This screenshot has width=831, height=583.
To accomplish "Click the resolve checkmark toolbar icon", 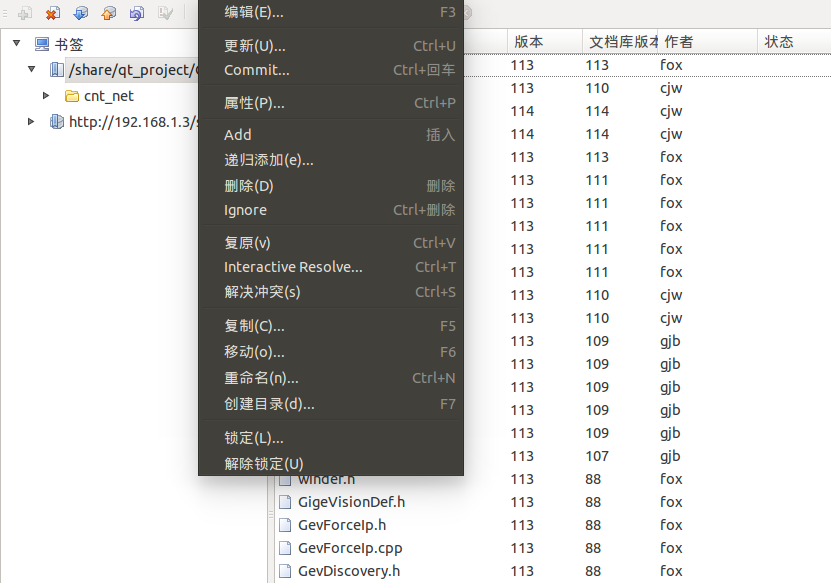I will coord(166,14).
